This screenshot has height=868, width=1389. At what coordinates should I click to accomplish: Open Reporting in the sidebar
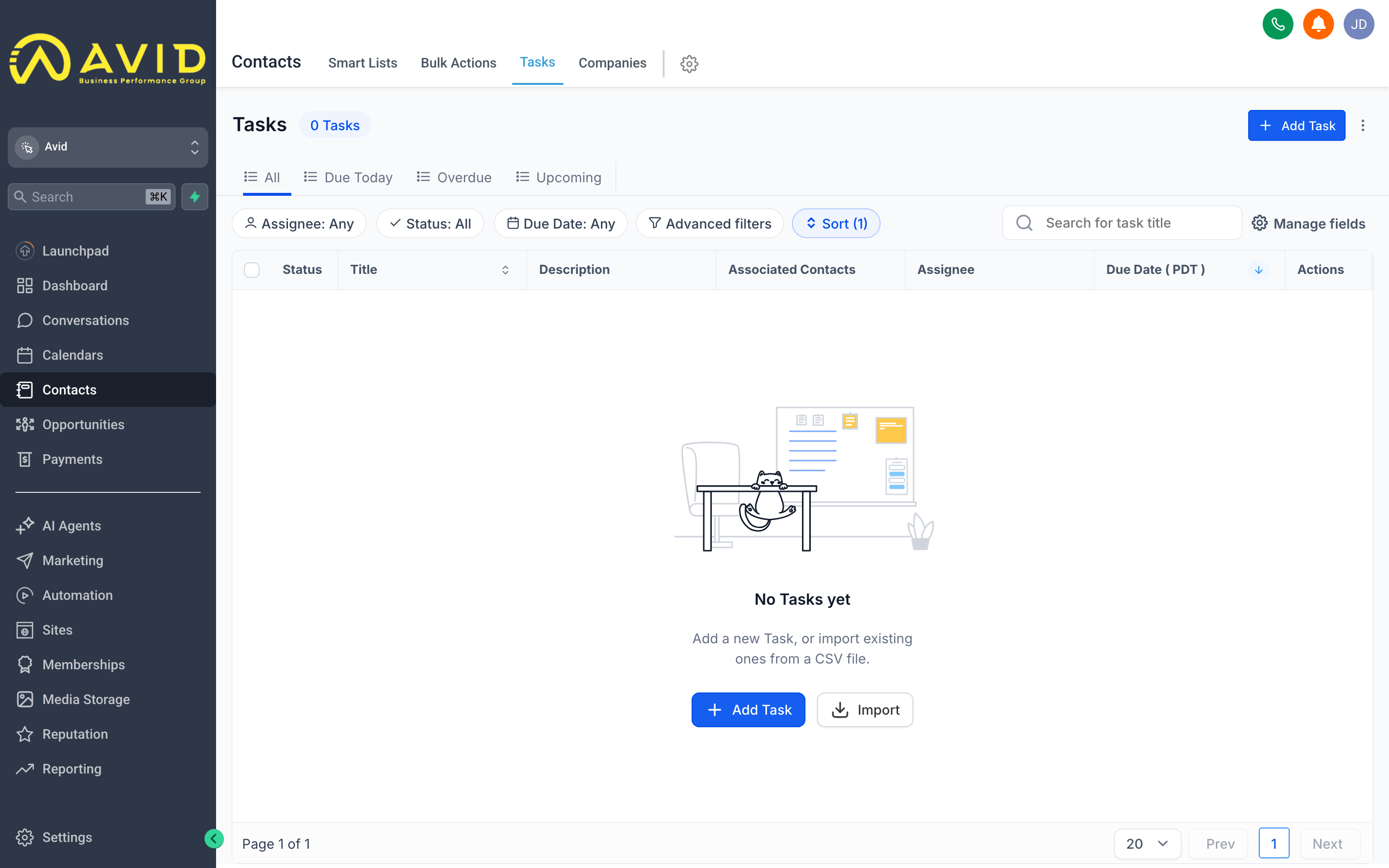(108, 769)
